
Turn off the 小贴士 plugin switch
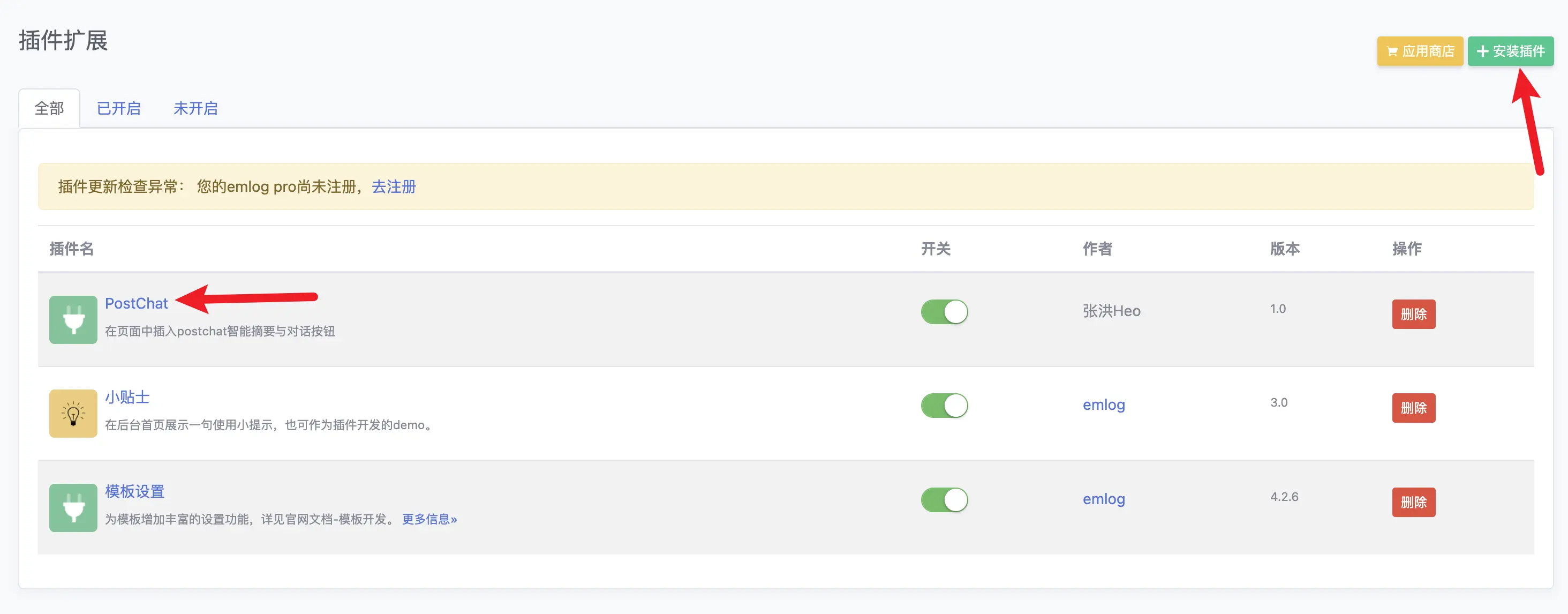(944, 406)
